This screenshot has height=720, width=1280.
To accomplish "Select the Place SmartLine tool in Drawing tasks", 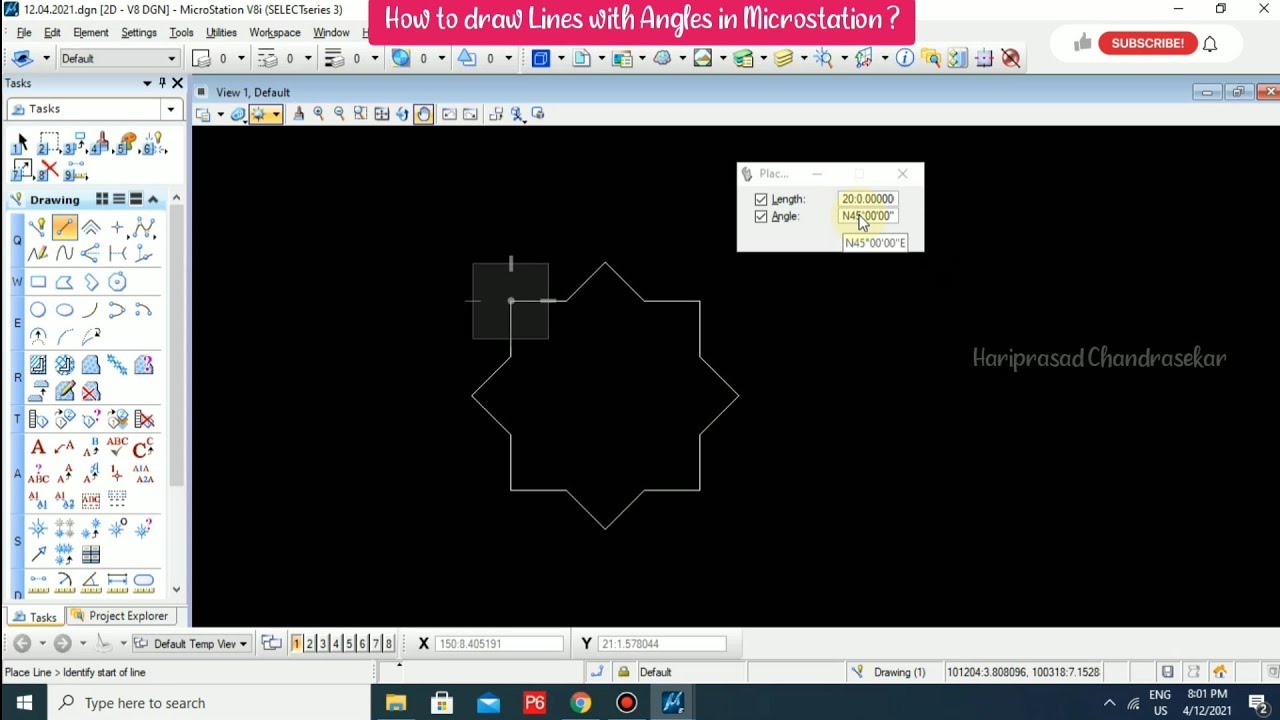I will [x=38, y=228].
